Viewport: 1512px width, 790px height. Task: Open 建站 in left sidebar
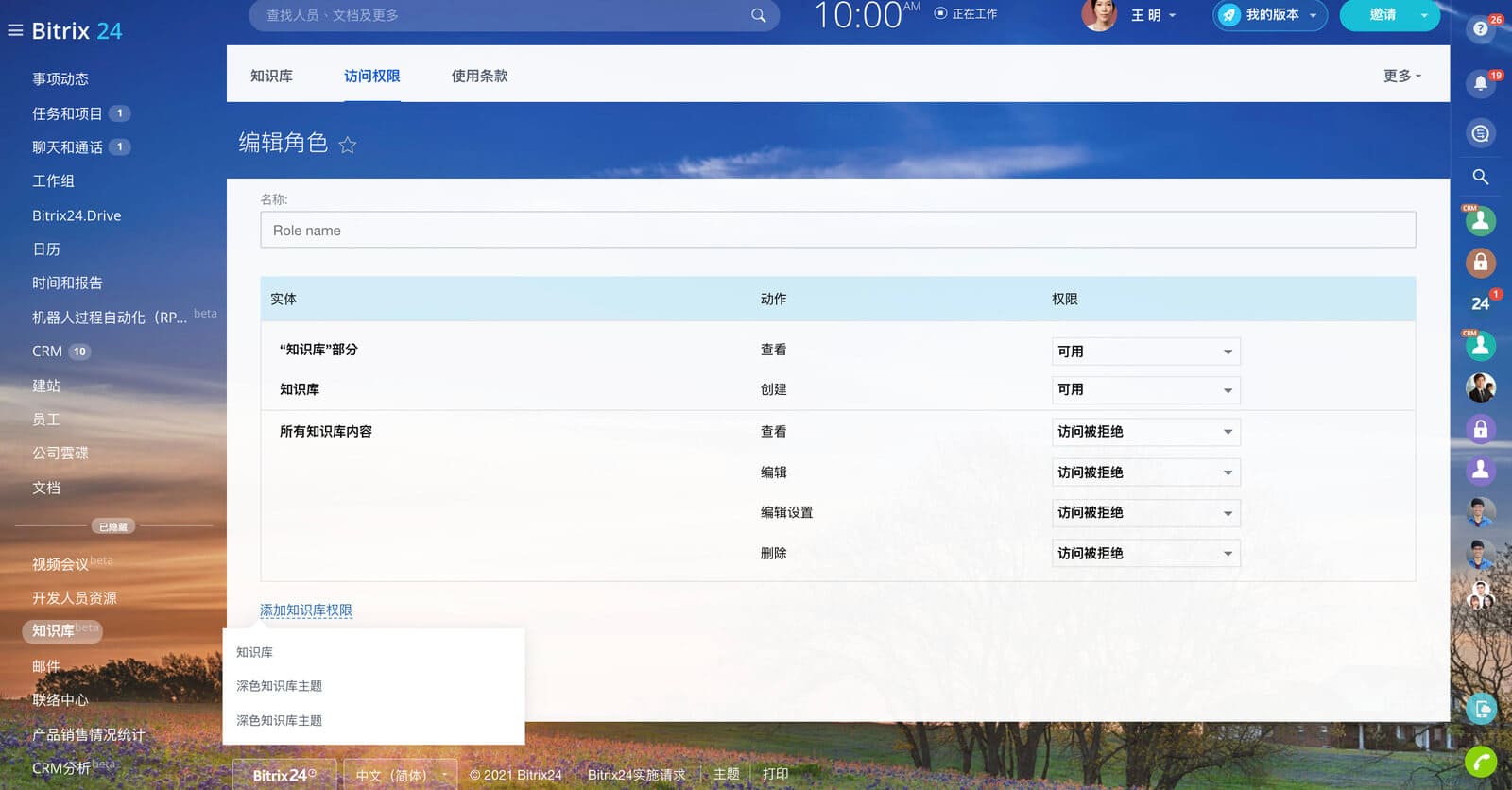[46, 386]
